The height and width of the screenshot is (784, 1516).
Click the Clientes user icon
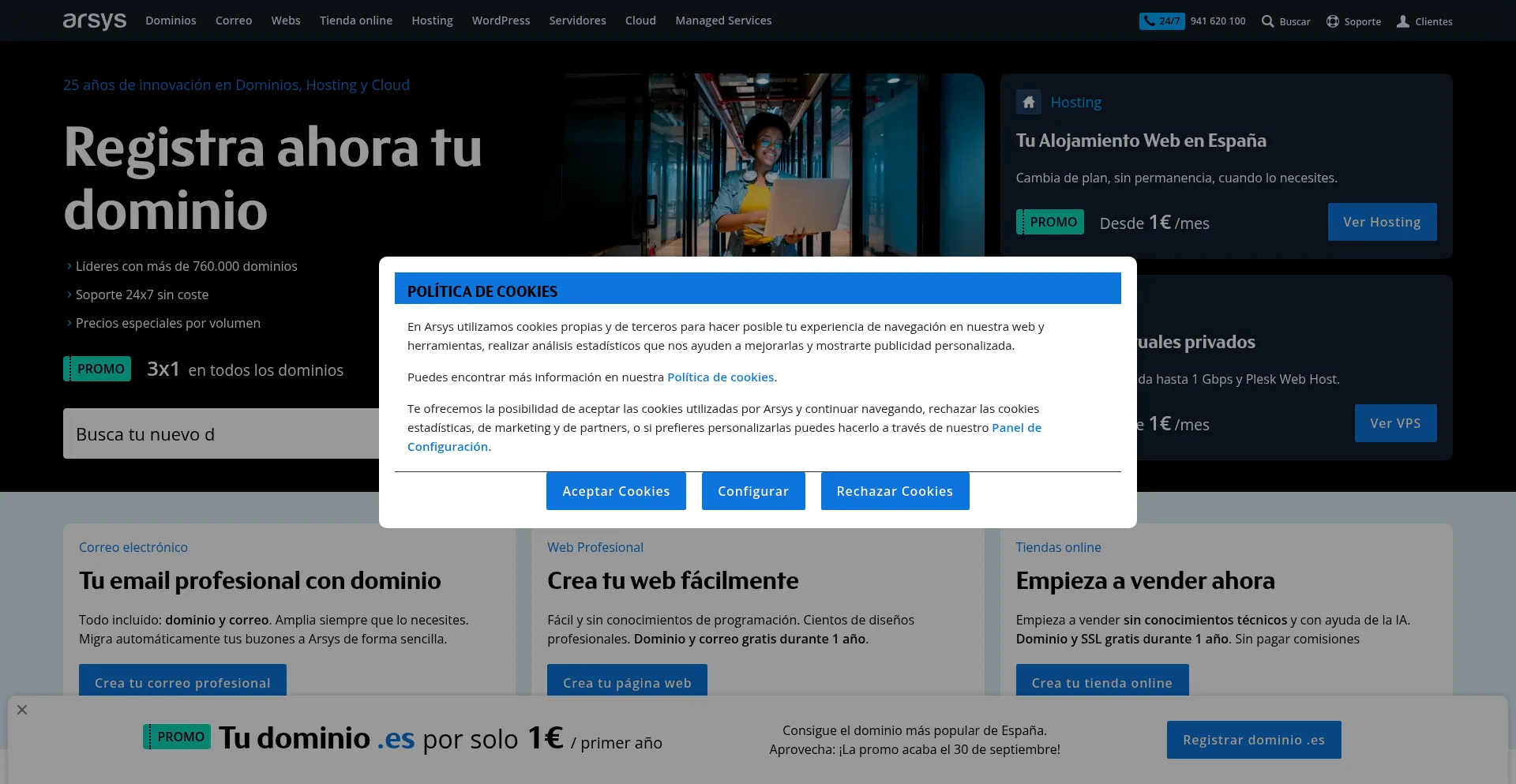point(1403,21)
